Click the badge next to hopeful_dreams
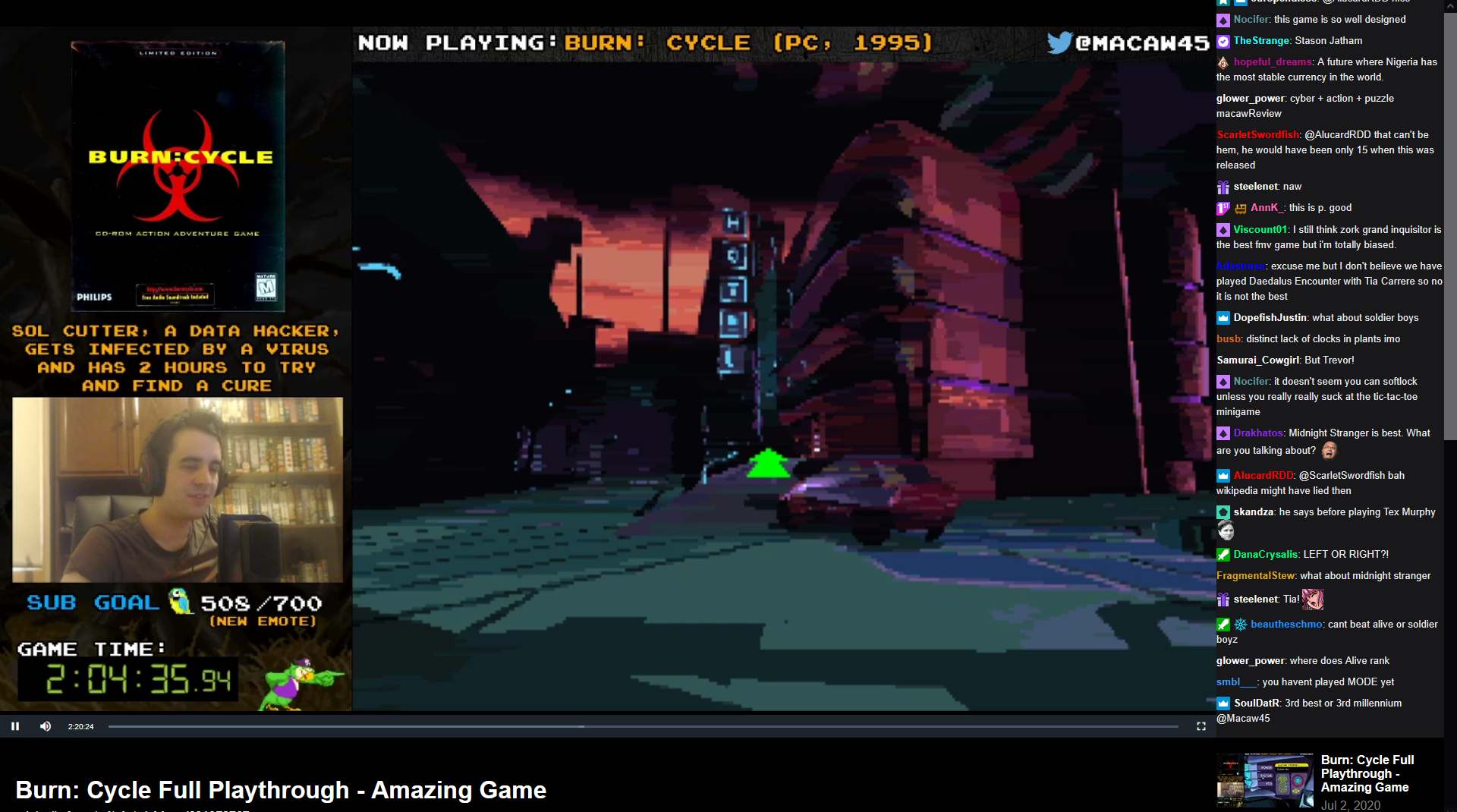 click(1223, 62)
